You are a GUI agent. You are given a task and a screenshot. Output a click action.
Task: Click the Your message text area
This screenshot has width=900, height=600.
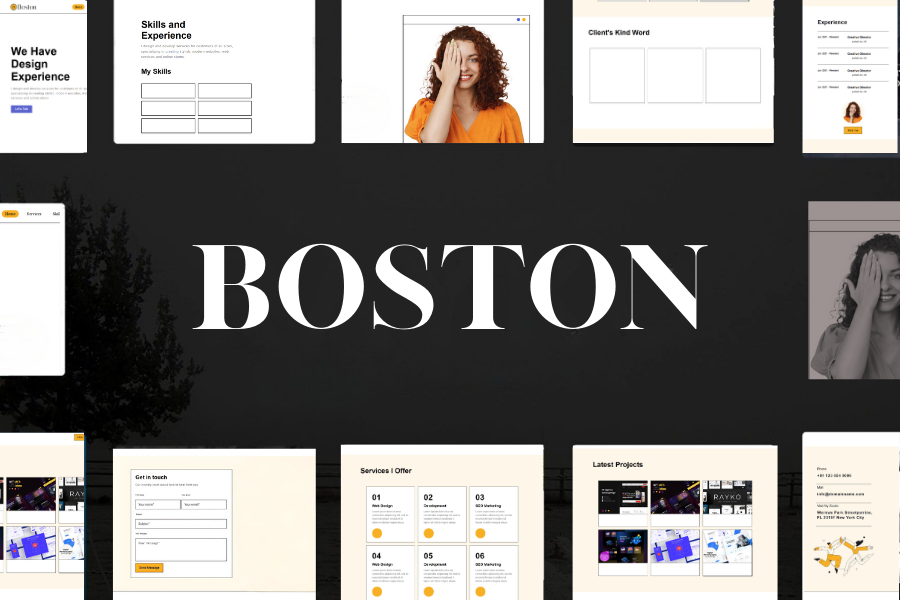[x=181, y=549]
